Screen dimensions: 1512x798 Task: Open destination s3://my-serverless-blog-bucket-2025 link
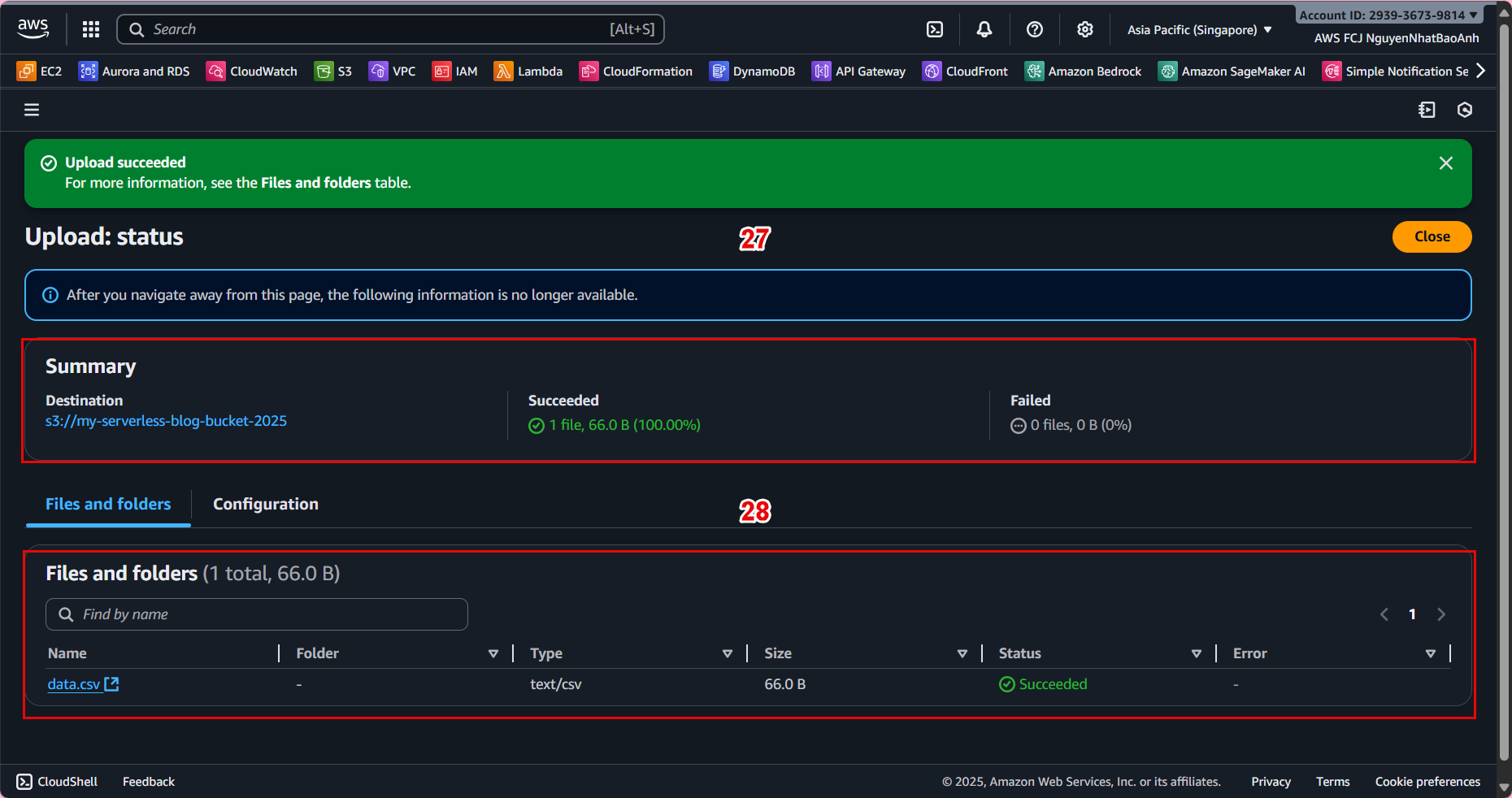coord(166,421)
